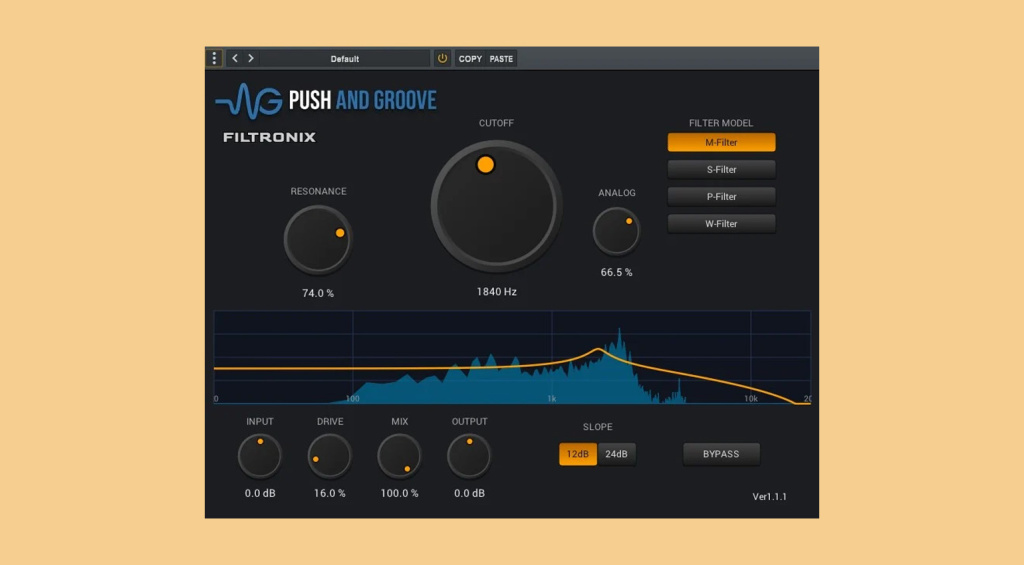
Task: Click the INPUT gain knob
Action: 259,456
